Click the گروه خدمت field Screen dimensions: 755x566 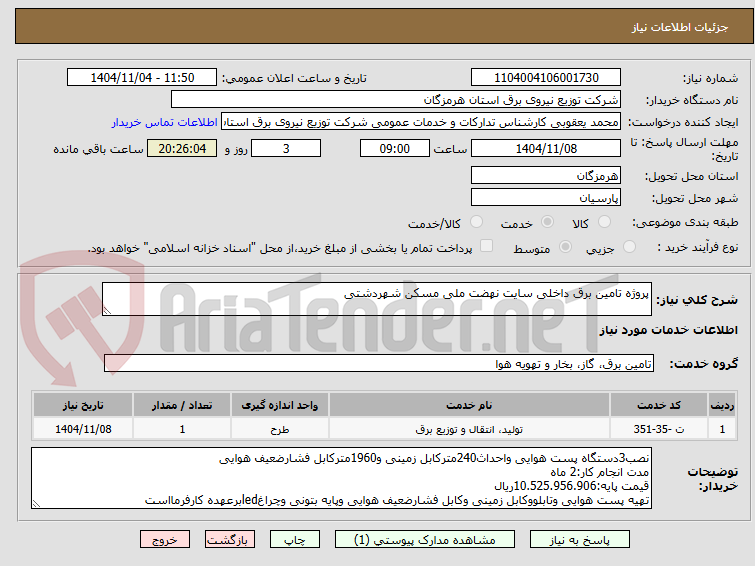[x=379, y=363]
